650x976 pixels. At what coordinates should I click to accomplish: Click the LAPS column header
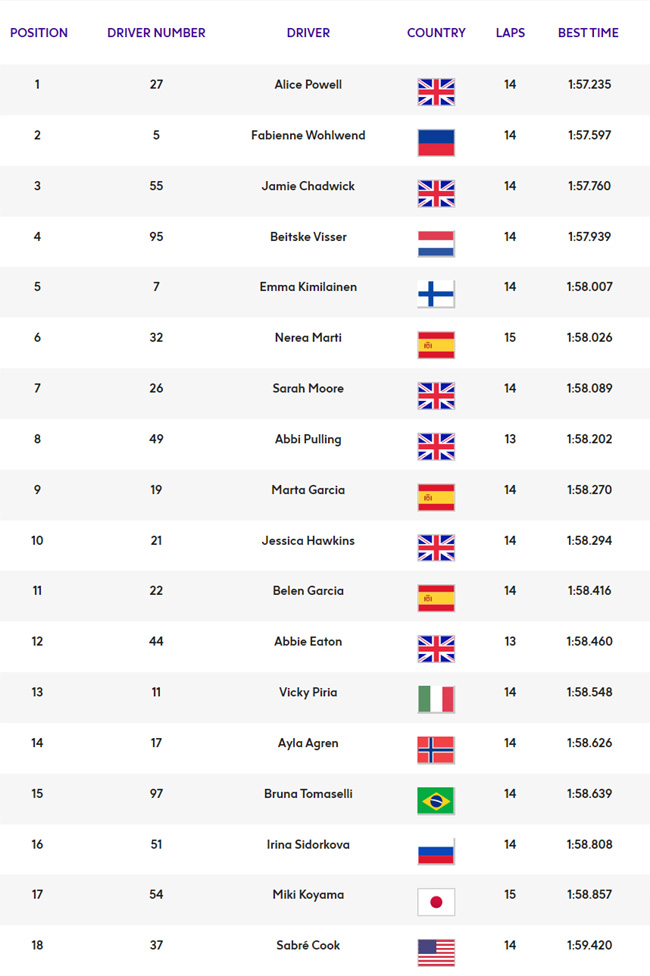[511, 33]
